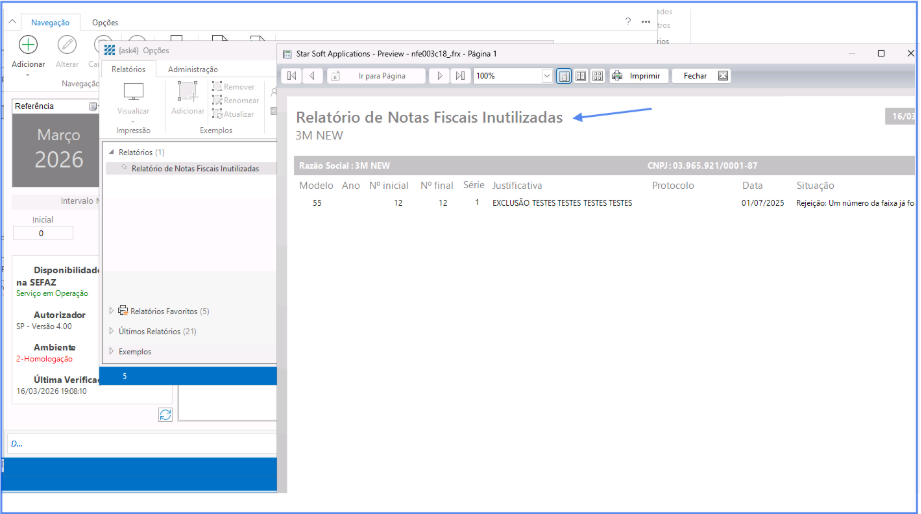Open the Opções ribbon tab
The width and height of the screenshot is (921, 514).
pyautogui.click(x=105, y=22)
